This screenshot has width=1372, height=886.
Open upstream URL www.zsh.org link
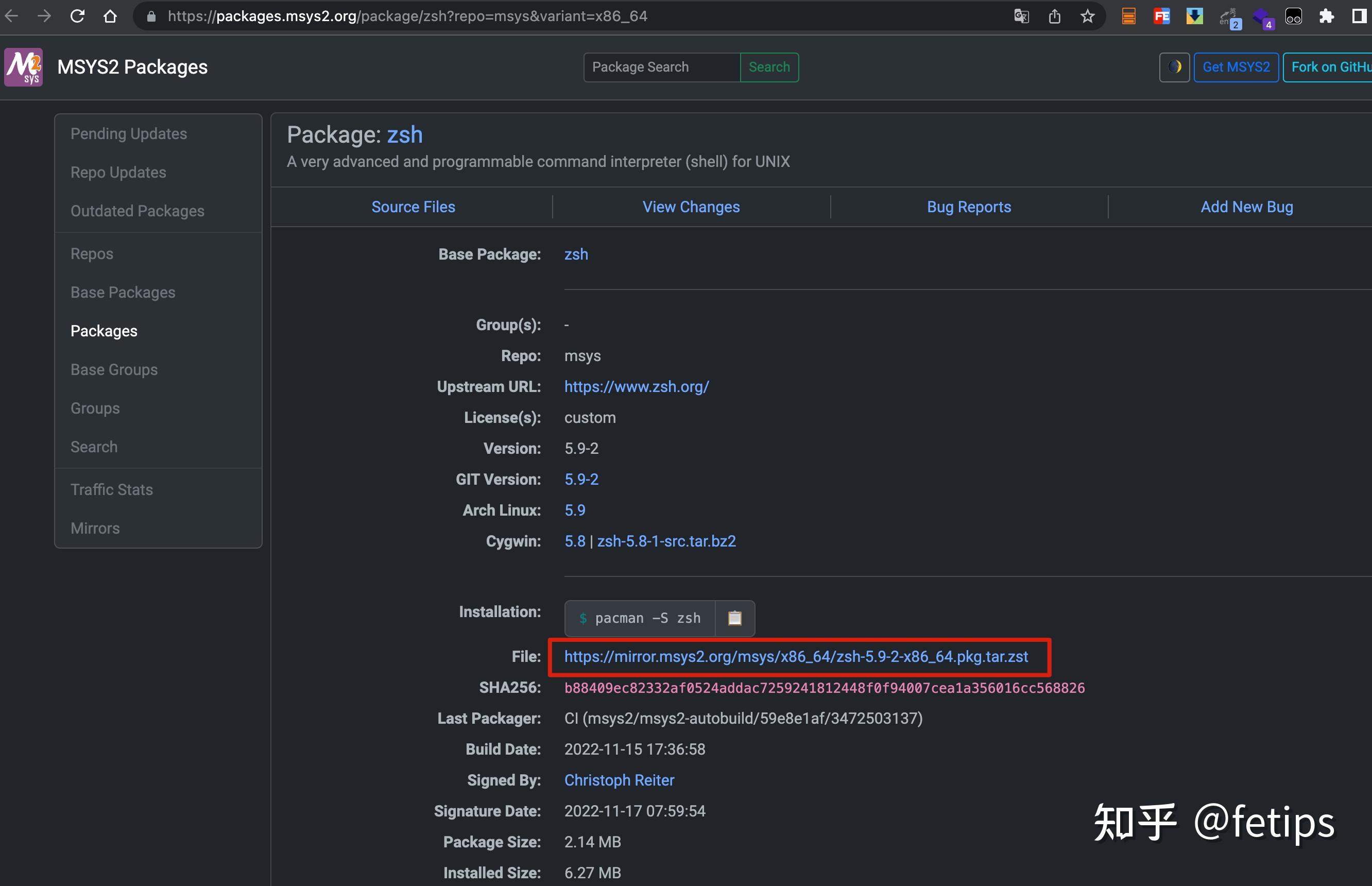[x=636, y=387]
